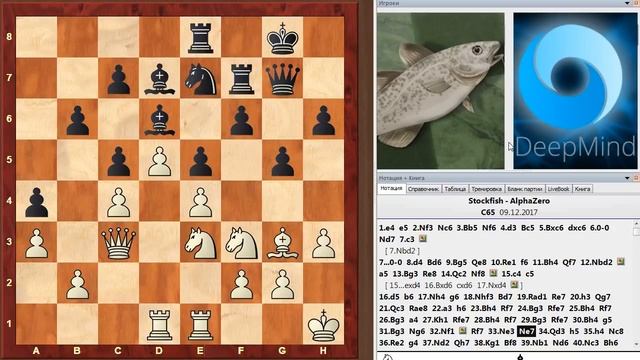Select the black queen on g7
Viewport: 640px width, 360px height.
282,80
